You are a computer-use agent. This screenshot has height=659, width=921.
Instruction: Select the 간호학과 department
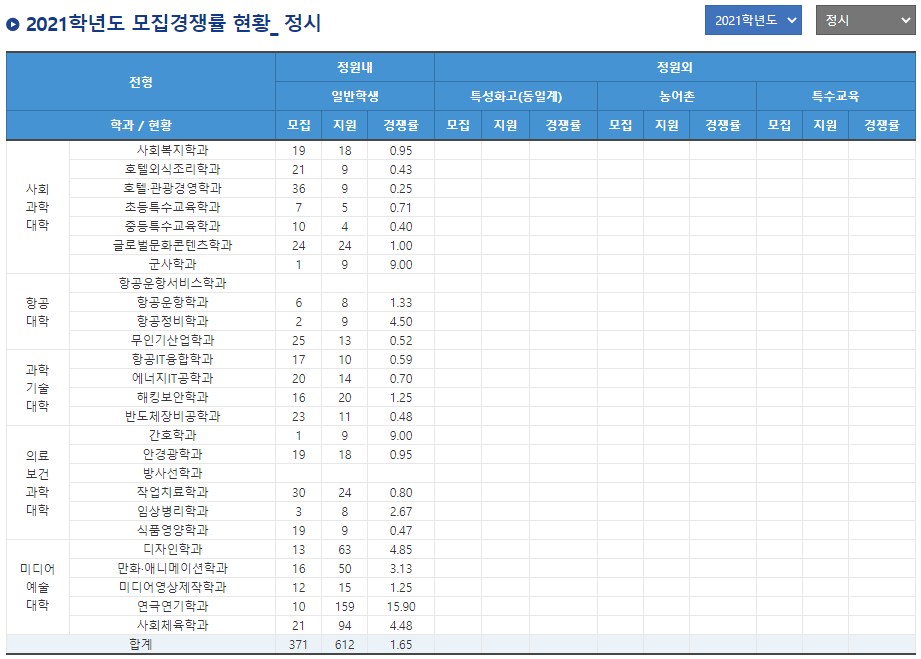(172, 435)
